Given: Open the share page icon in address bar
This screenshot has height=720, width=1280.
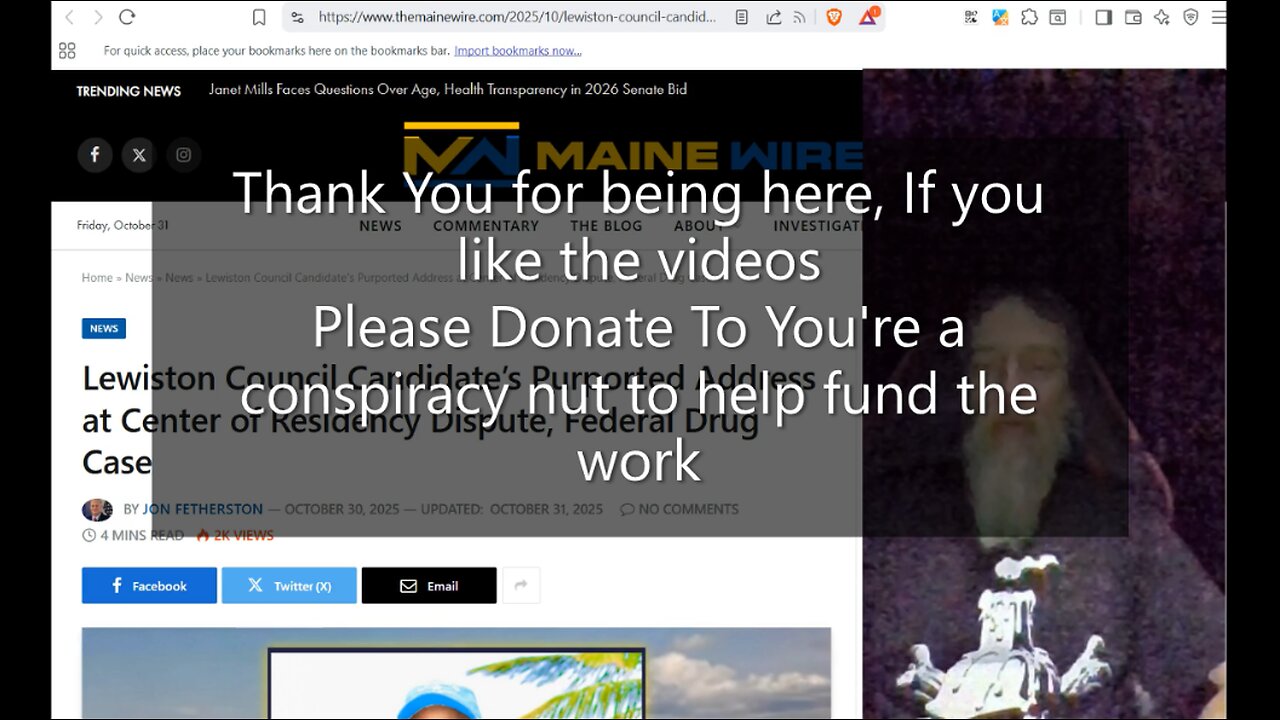Looking at the screenshot, I should coord(773,17).
